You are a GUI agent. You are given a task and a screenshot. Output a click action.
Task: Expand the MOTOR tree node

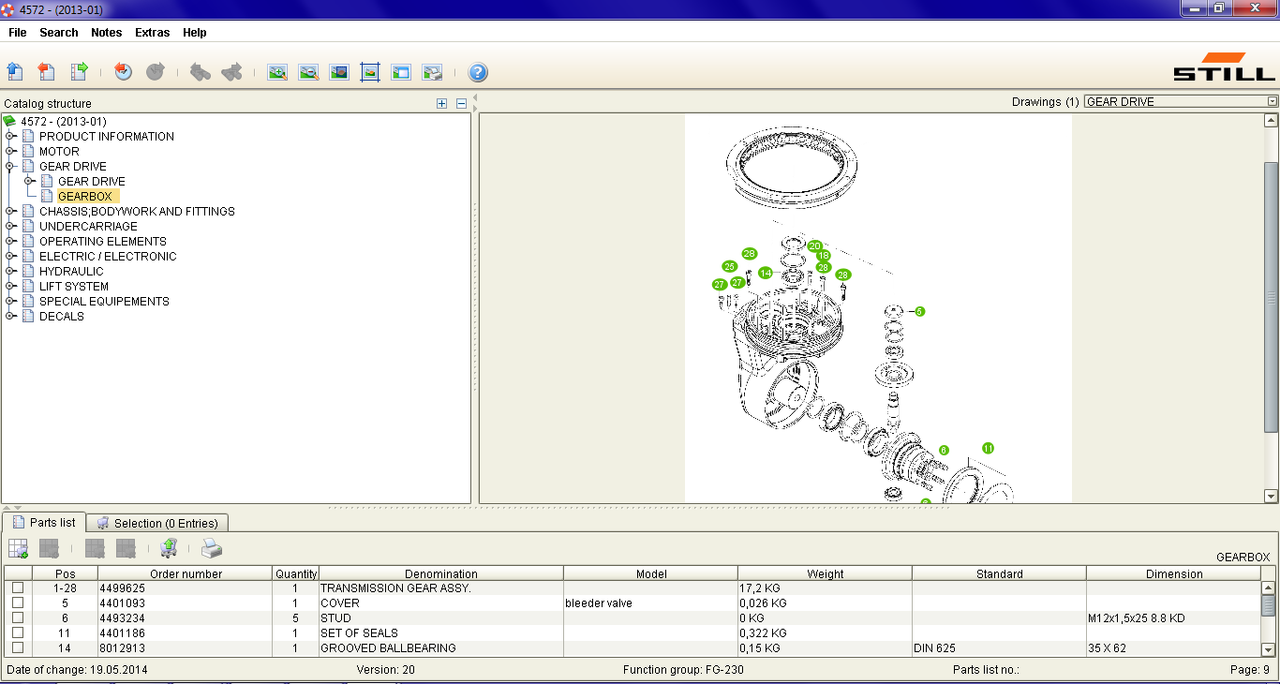(10, 151)
